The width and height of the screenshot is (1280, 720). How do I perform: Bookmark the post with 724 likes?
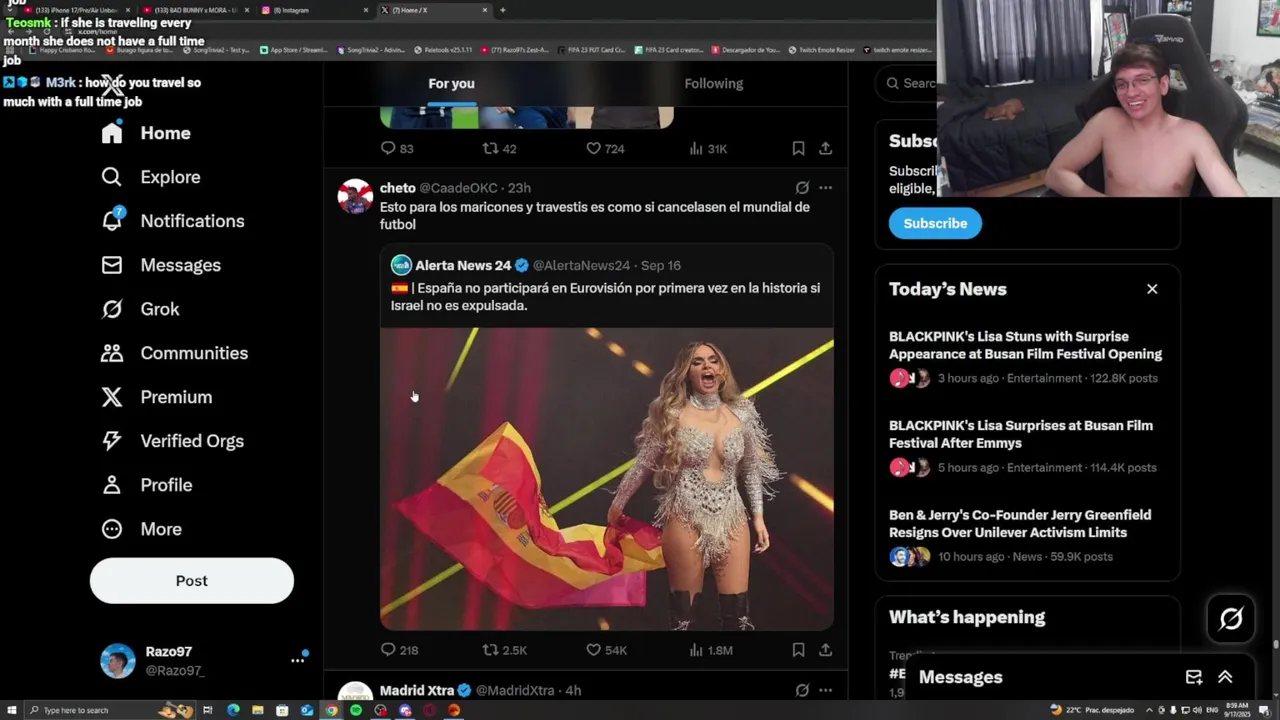point(798,148)
